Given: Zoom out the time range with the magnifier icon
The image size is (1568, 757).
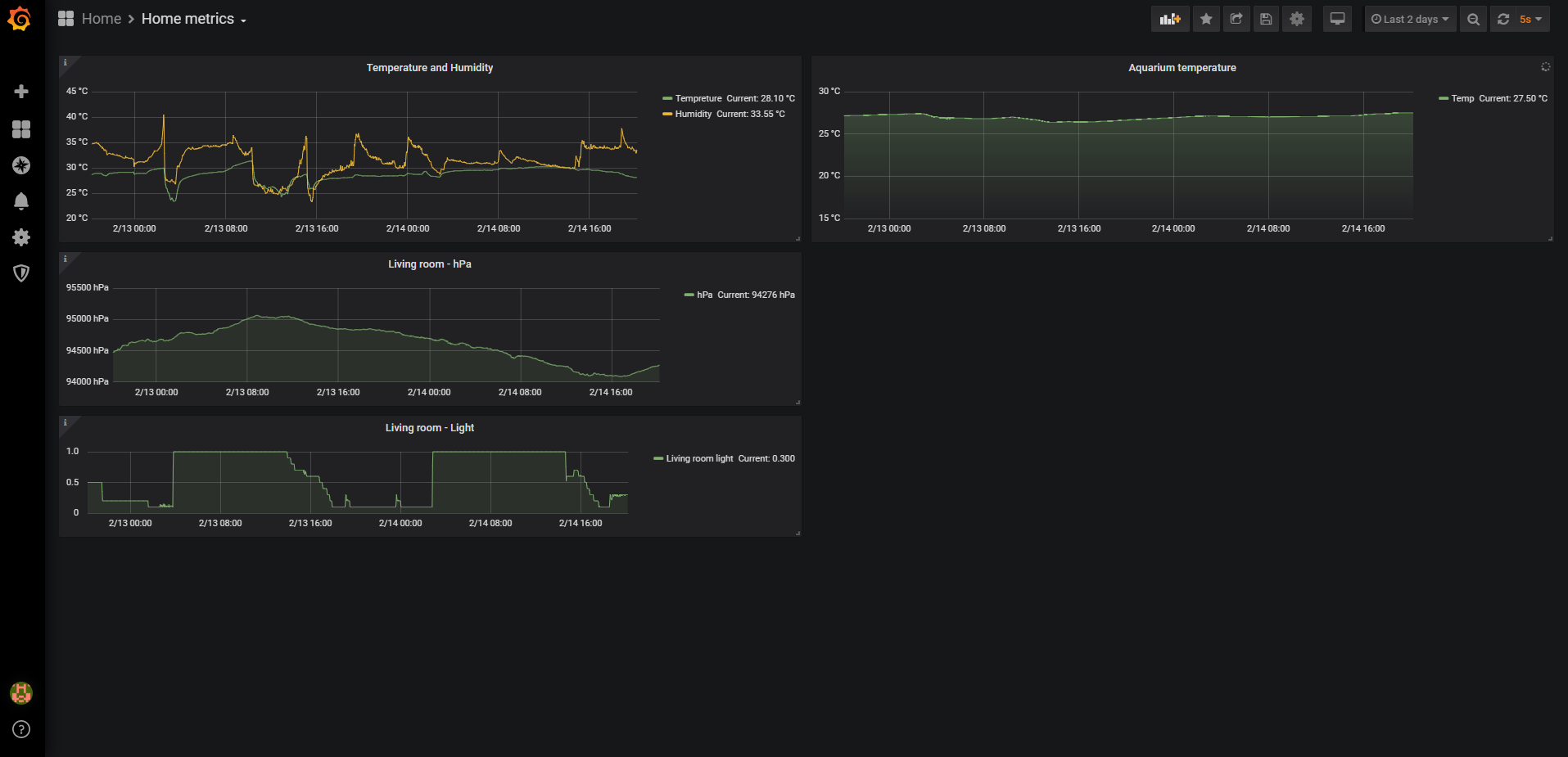Looking at the screenshot, I should pos(1473,19).
